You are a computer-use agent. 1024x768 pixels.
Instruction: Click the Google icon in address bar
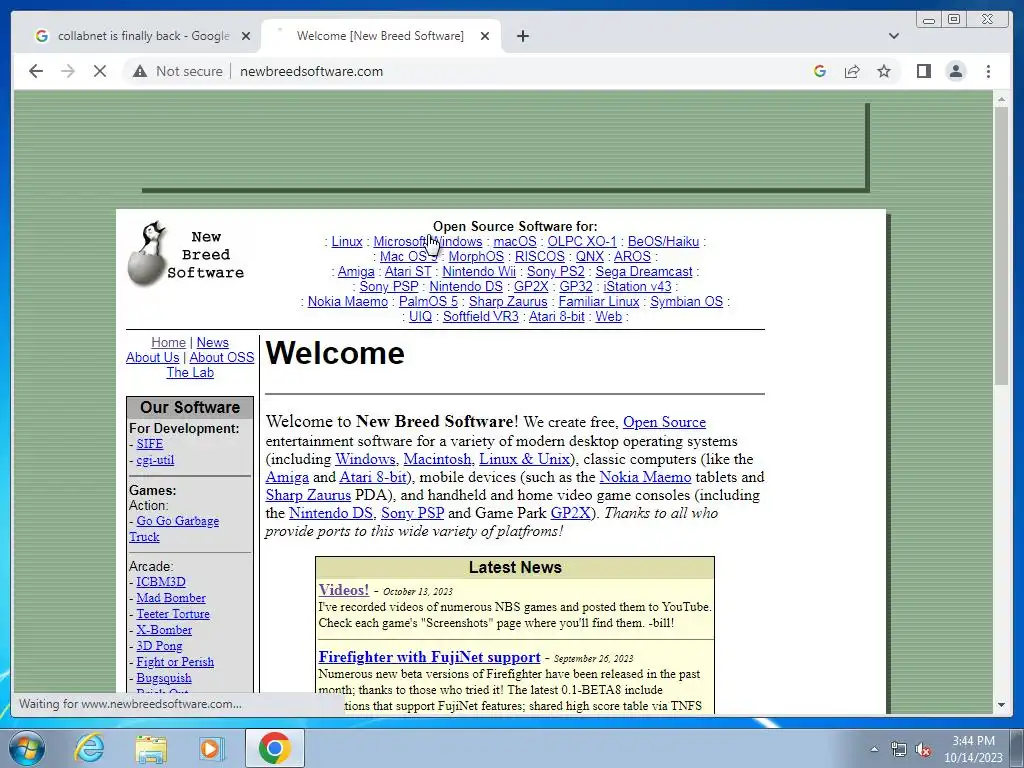820,71
